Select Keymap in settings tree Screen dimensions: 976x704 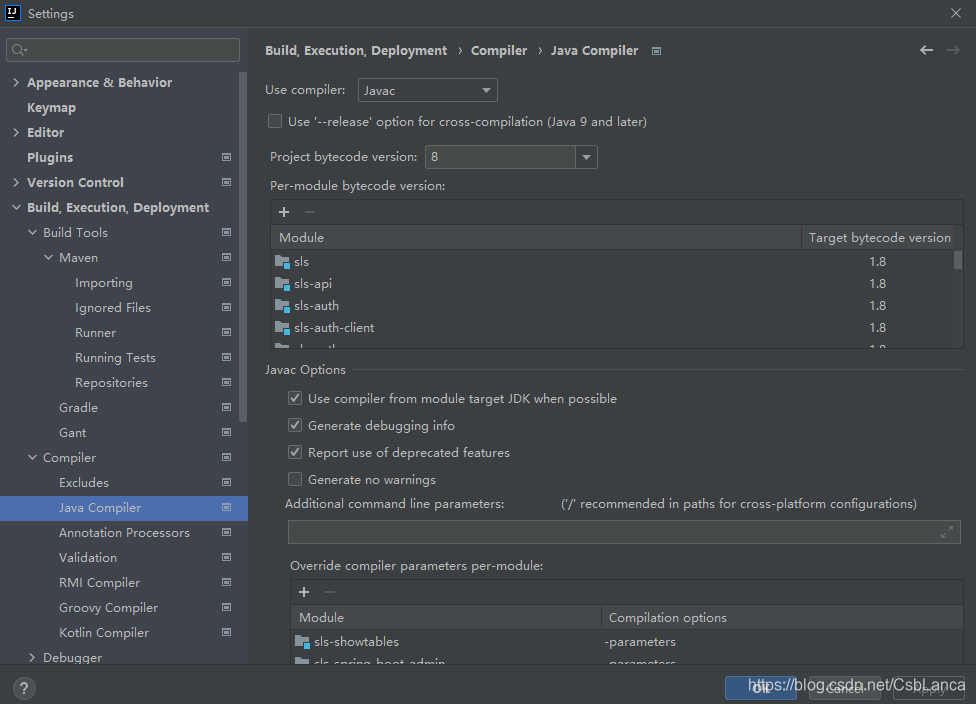(x=51, y=108)
